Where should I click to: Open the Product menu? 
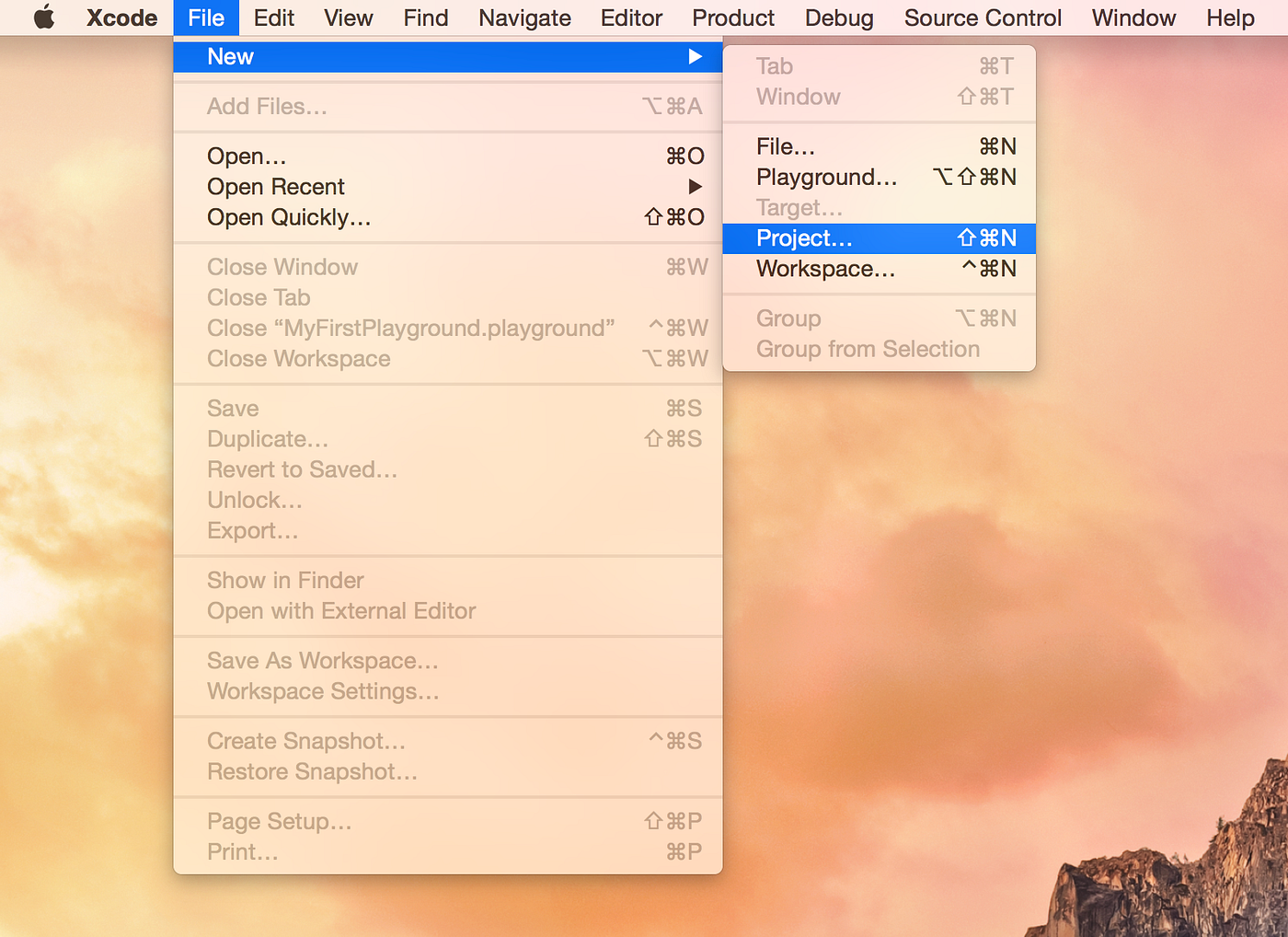733,17
